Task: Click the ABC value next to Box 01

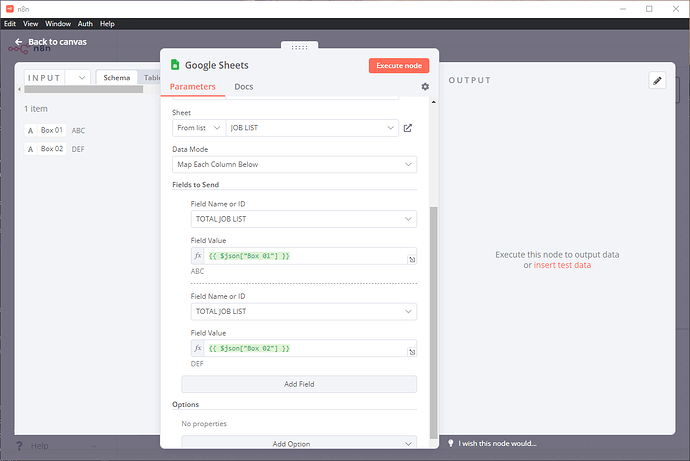Action: click(78, 131)
